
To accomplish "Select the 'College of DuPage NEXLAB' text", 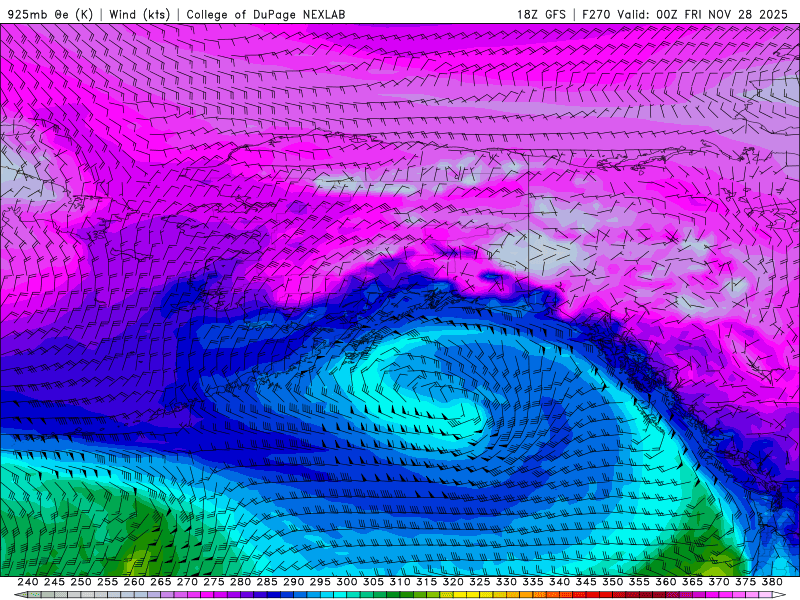I will pos(266,14).
